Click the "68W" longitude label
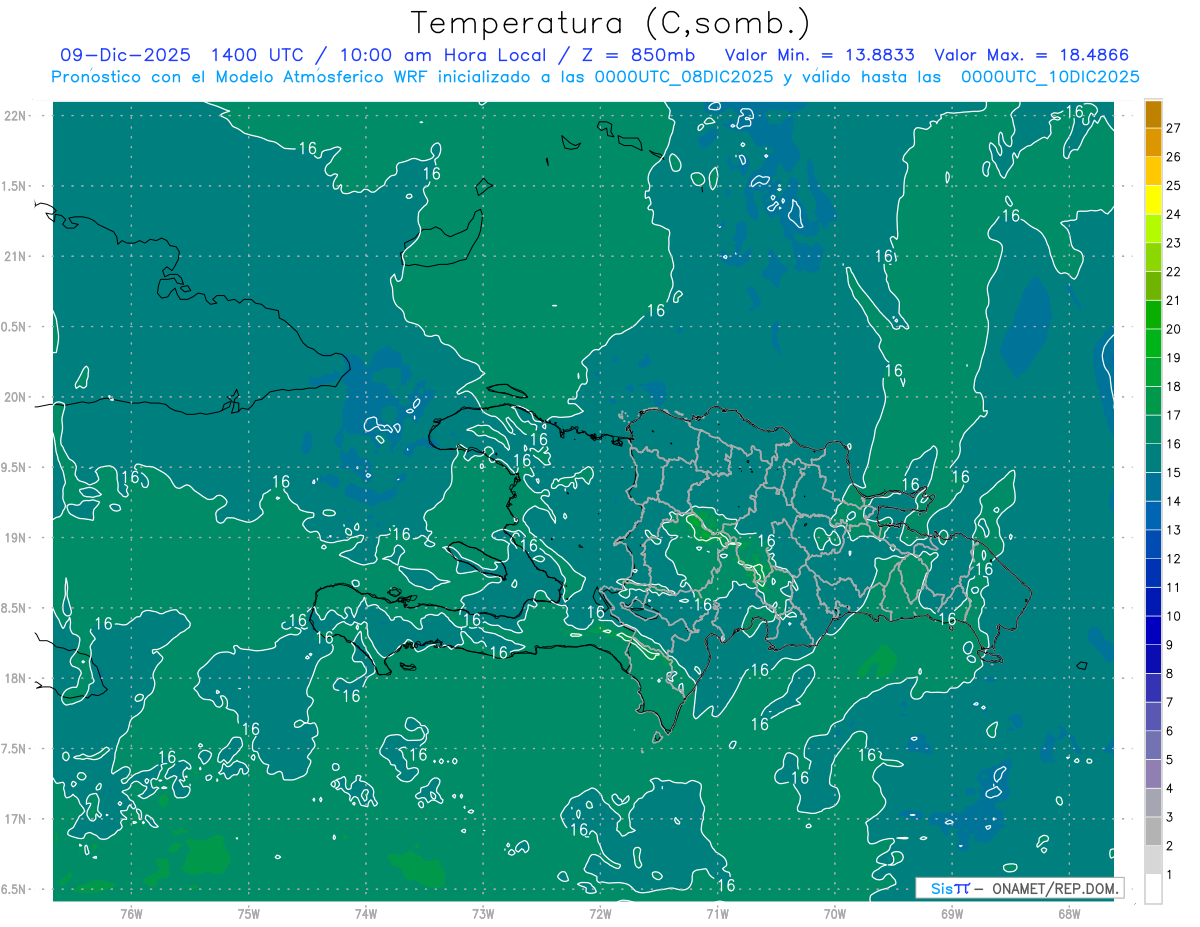 click(x=1068, y=914)
